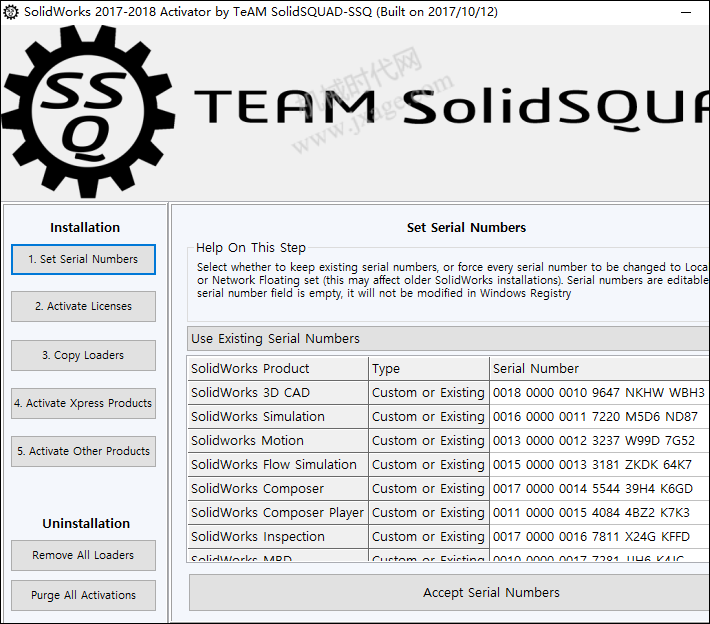Viewport: 710px width, 624px height.
Task: Click the gear icon in title bar
Action: pos(11,12)
